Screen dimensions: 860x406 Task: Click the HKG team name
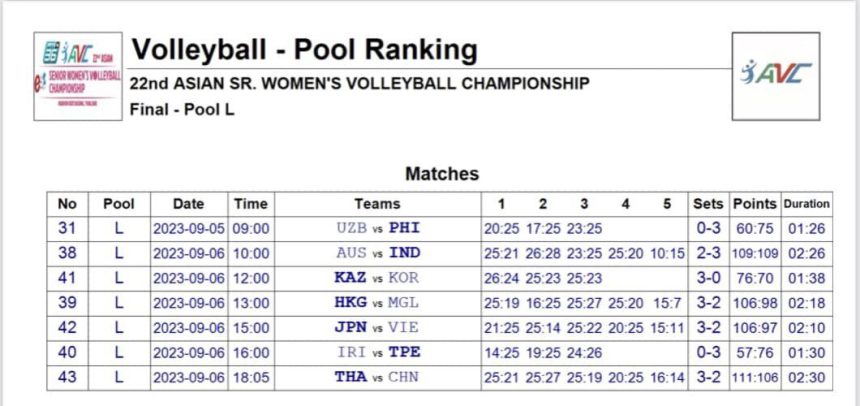pos(350,302)
